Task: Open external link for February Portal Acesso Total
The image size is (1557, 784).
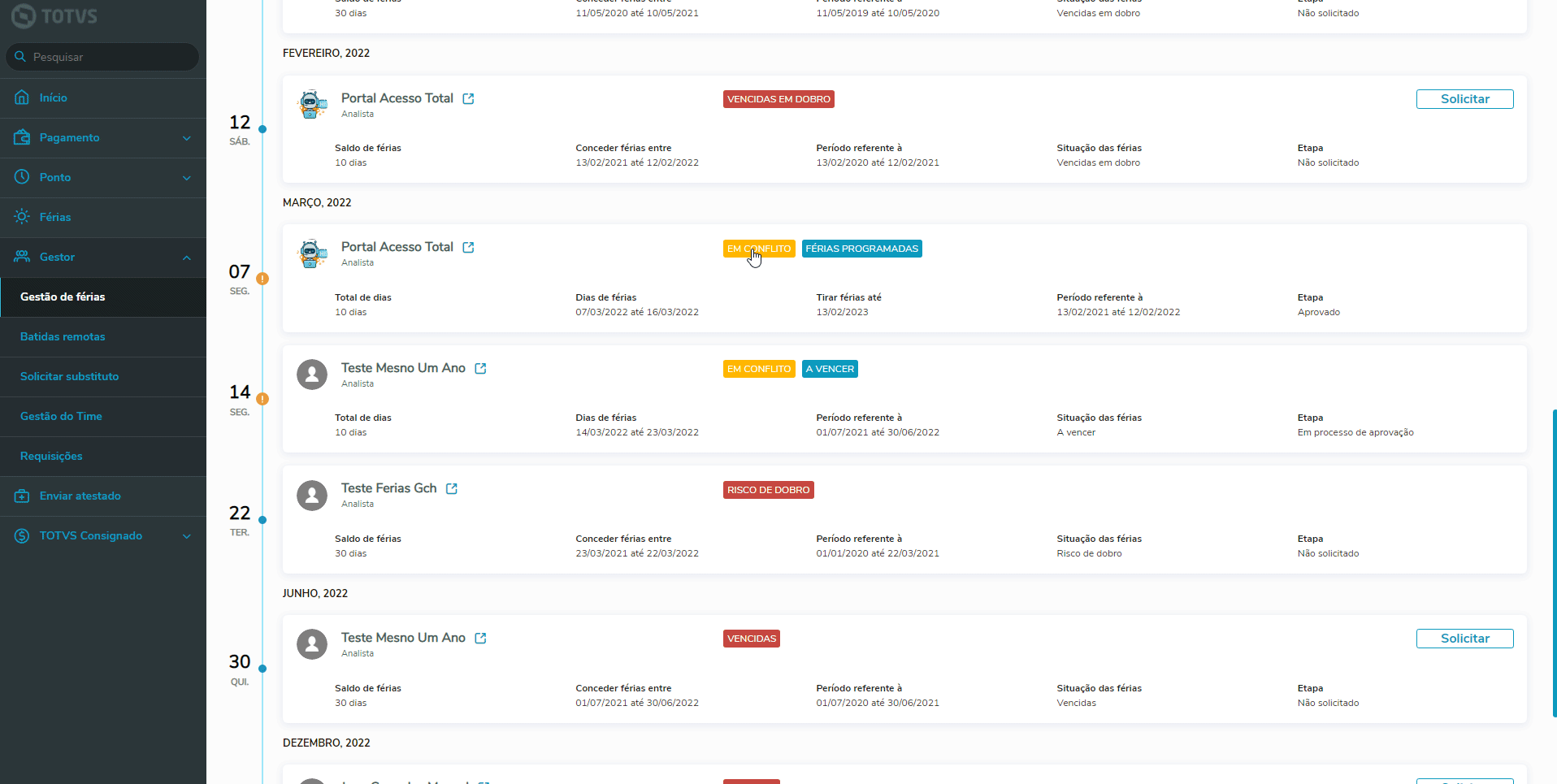Action: coord(468,98)
